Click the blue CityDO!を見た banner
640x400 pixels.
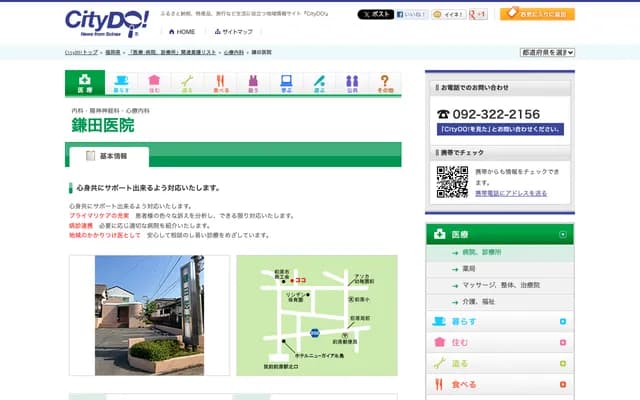(x=500, y=129)
